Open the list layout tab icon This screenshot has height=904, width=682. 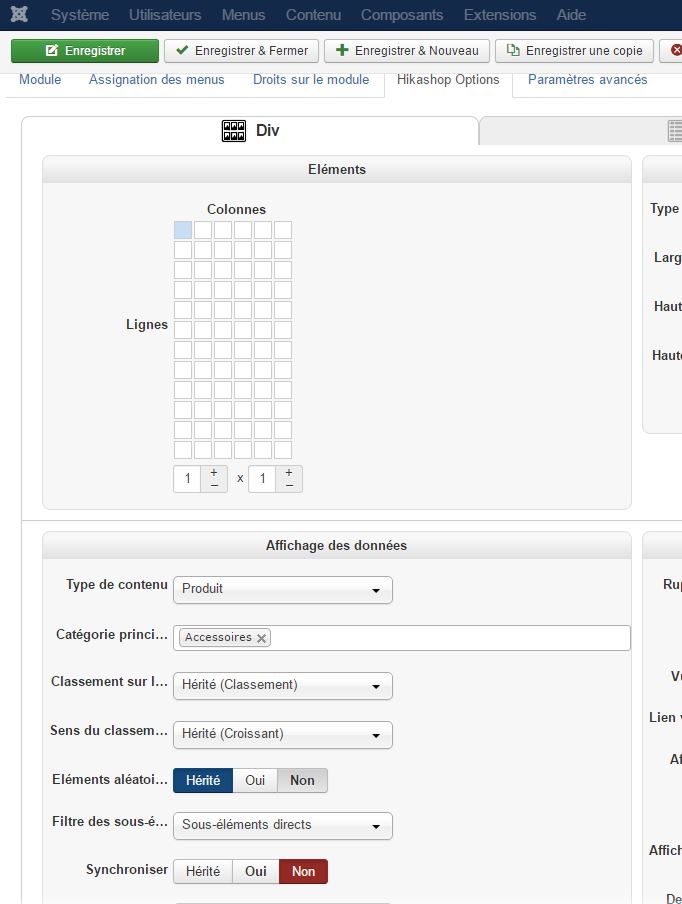[x=675, y=131]
